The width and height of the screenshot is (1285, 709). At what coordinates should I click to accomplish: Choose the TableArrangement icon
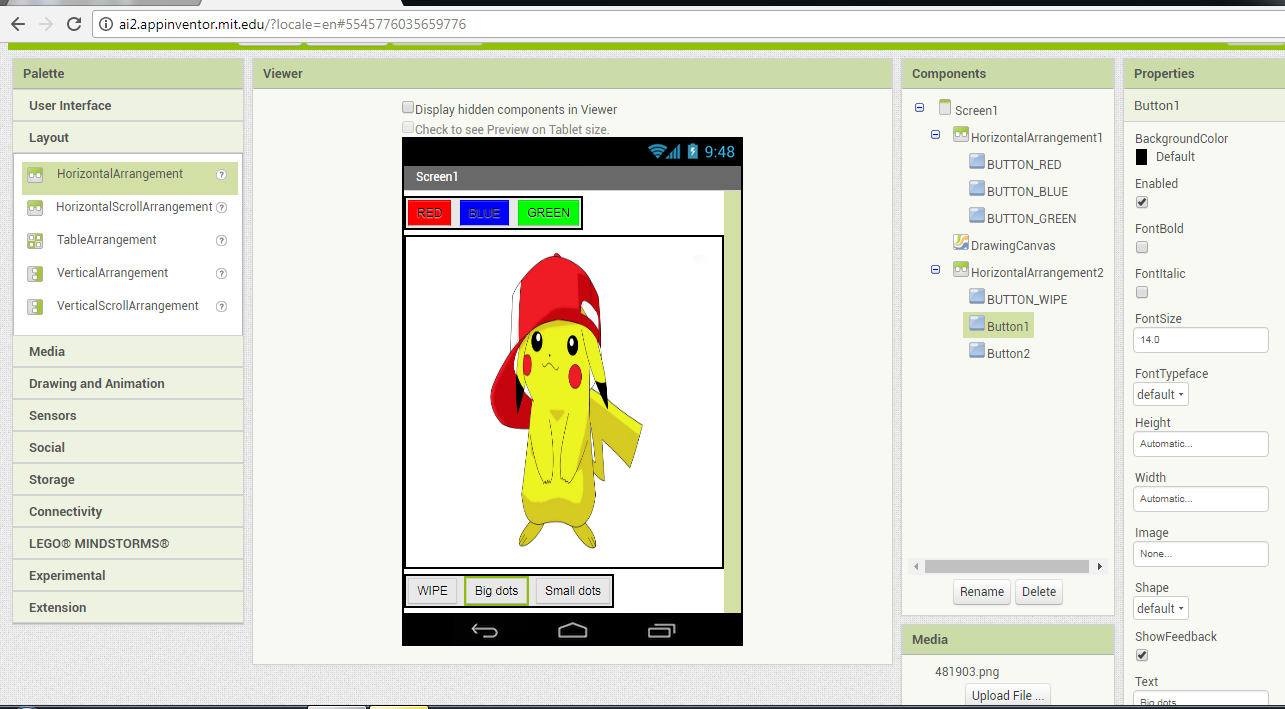35,240
